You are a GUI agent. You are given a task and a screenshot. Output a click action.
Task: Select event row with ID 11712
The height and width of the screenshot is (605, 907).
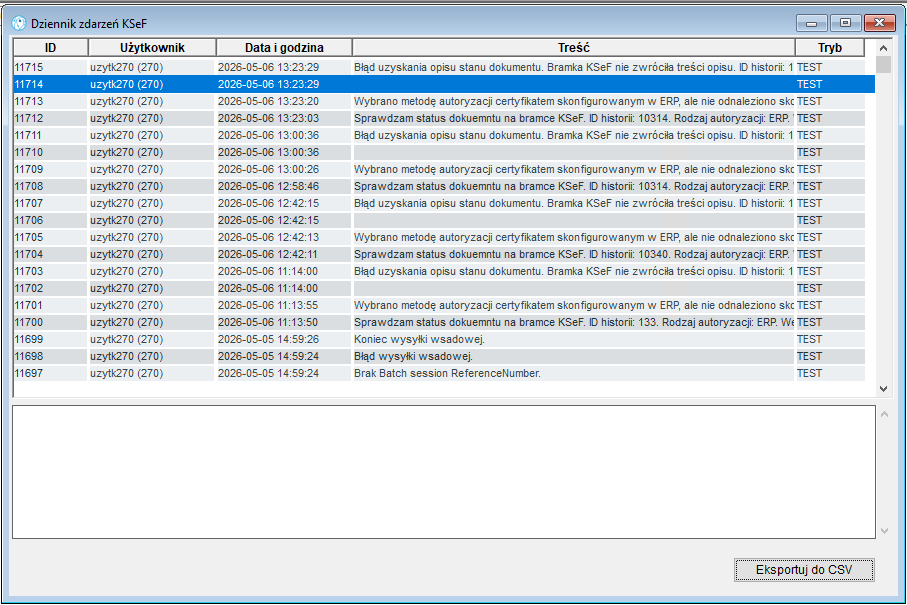click(439, 118)
